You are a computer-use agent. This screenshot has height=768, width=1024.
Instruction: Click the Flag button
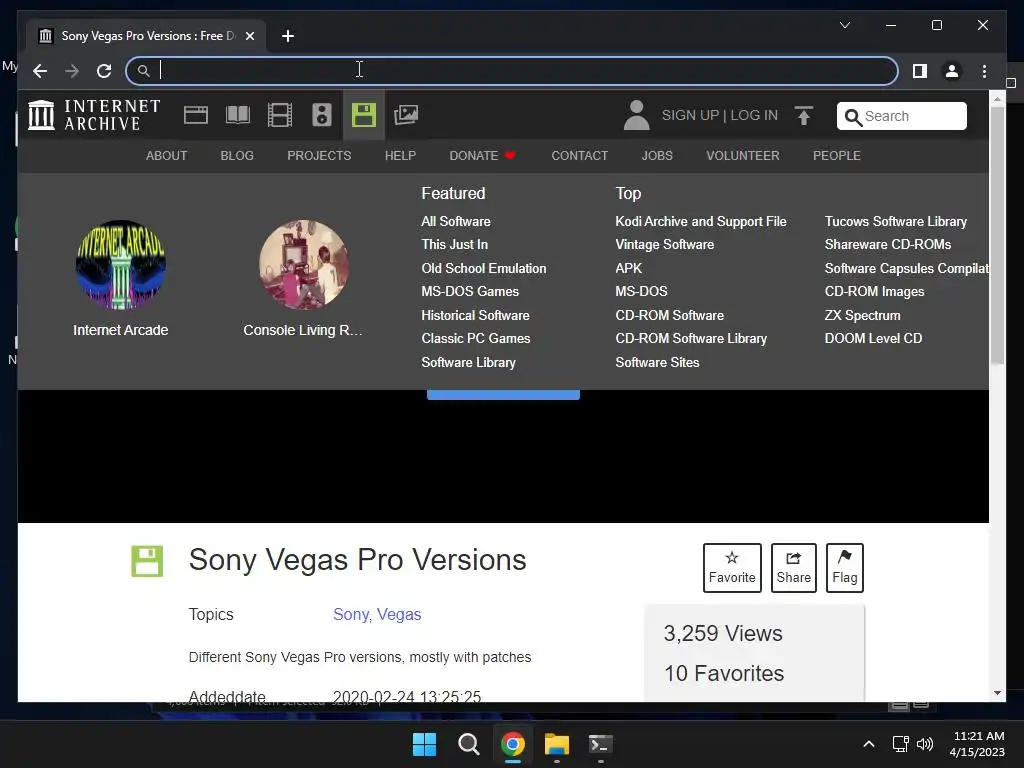(844, 568)
